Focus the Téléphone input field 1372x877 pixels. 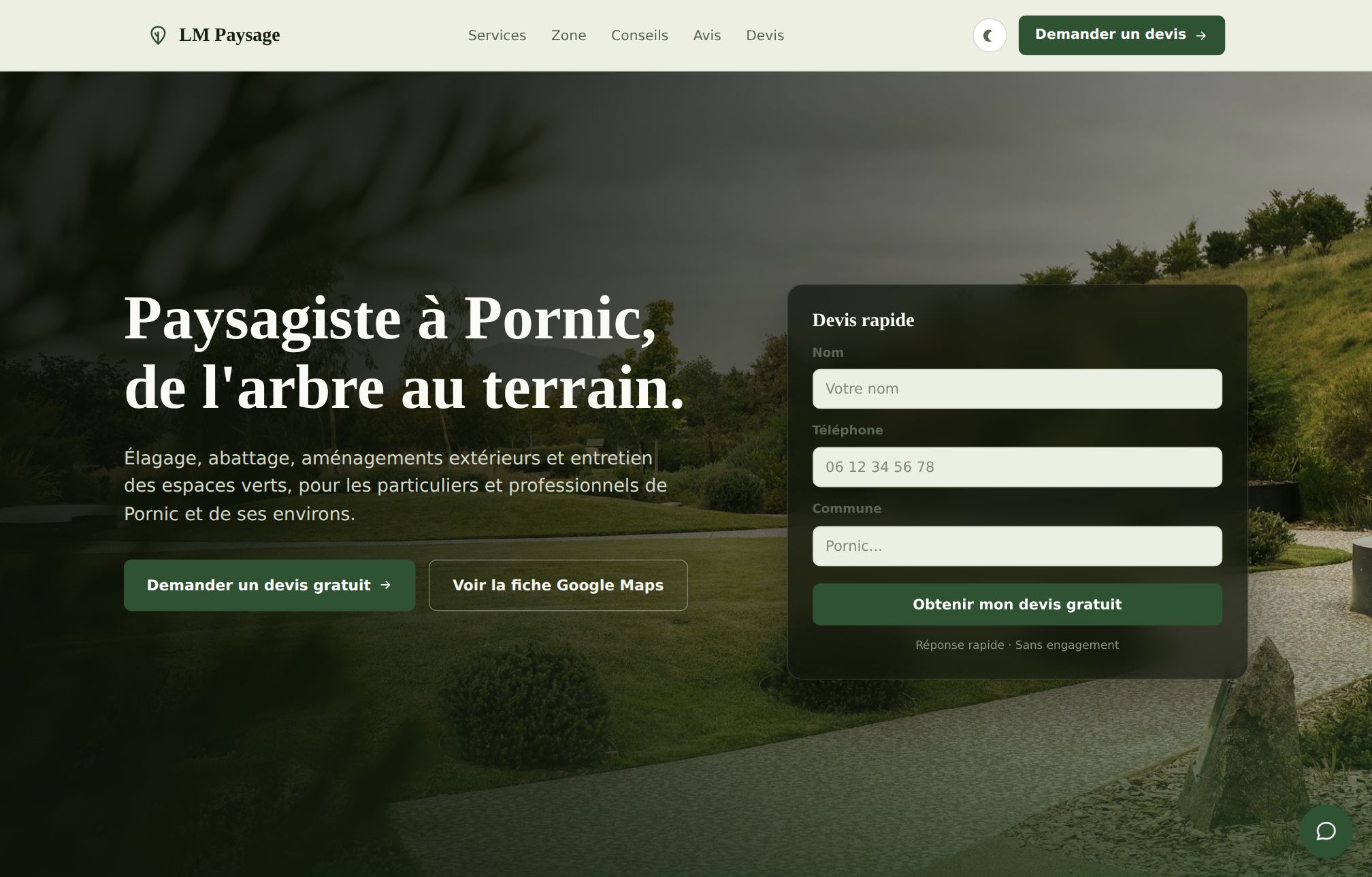1017,467
